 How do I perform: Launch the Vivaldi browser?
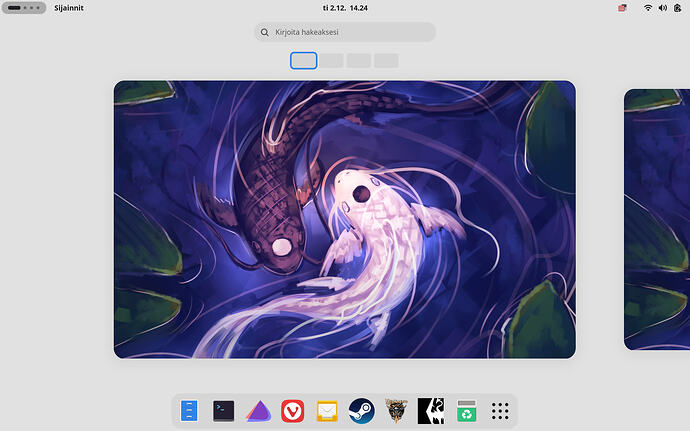tap(292, 411)
